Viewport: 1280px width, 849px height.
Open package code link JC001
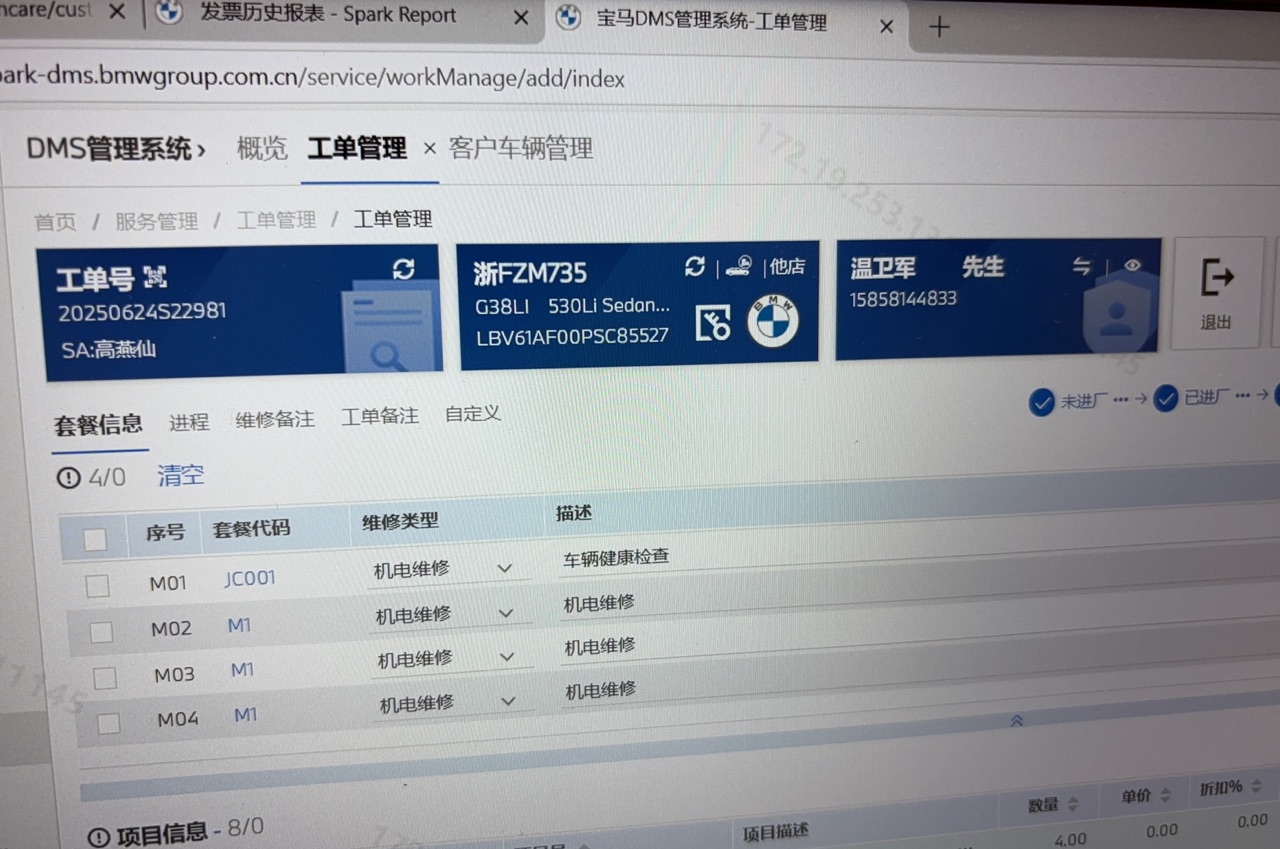click(x=250, y=578)
